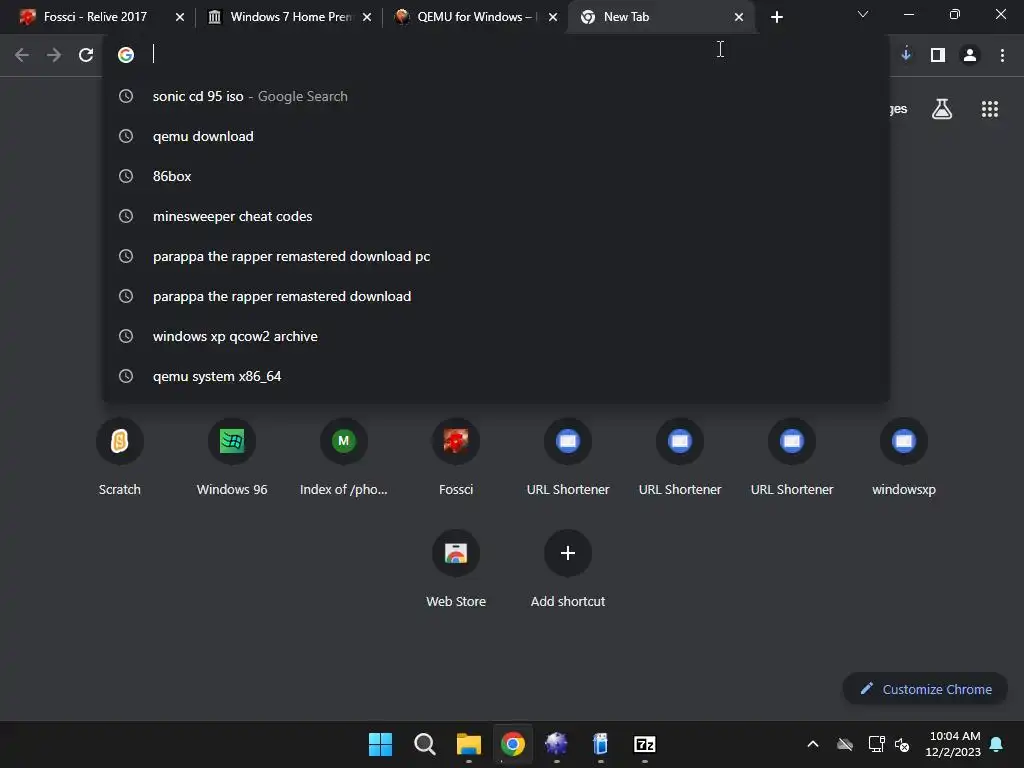This screenshot has width=1024, height=768.
Task: Open the Index of /pho... shortcut
Action: pyautogui.click(x=344, y=457)
